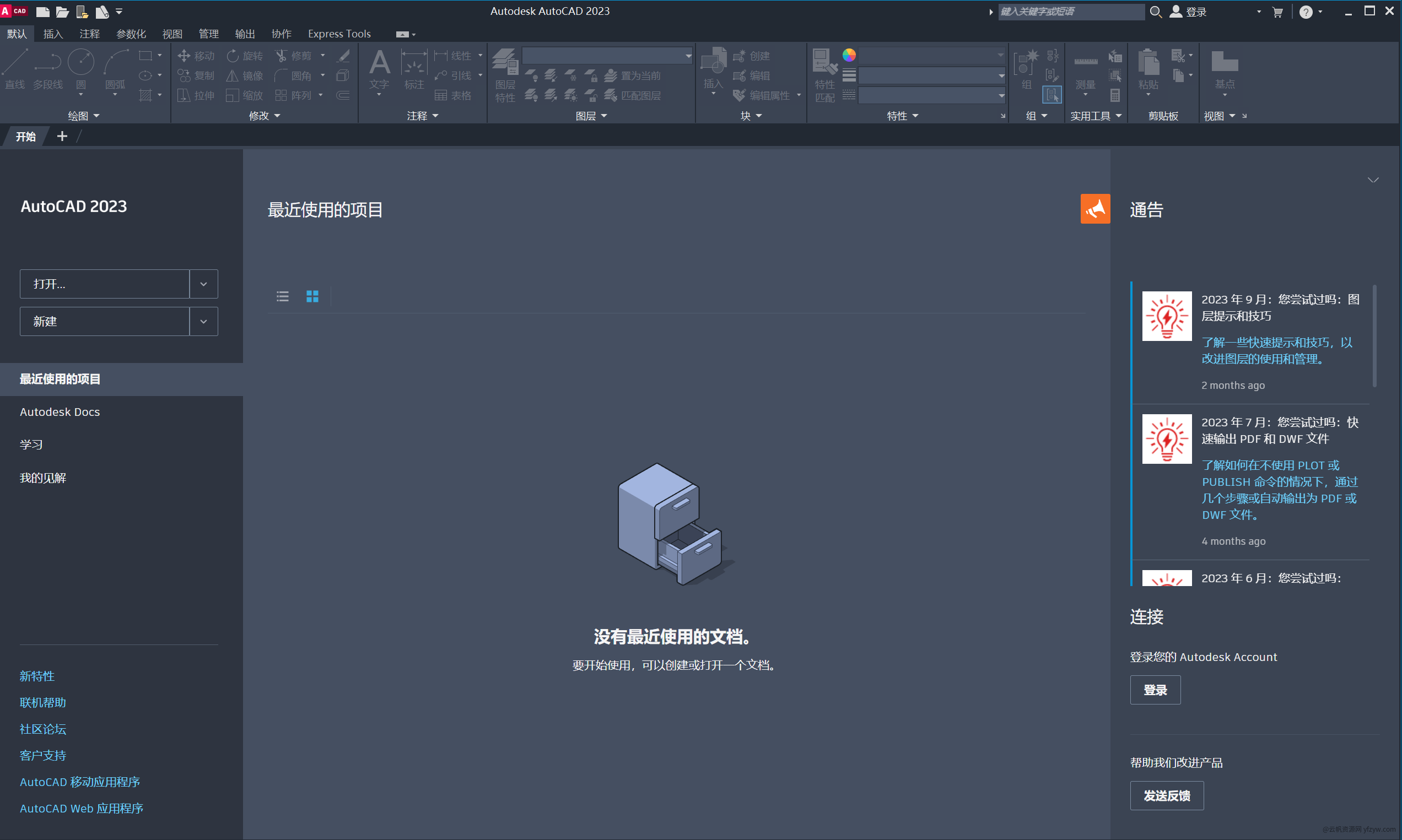Image resolution: width=1402 pixels, height=840 pixels.
Task: Open the 管理 menu item
Action: pos(208,33)
